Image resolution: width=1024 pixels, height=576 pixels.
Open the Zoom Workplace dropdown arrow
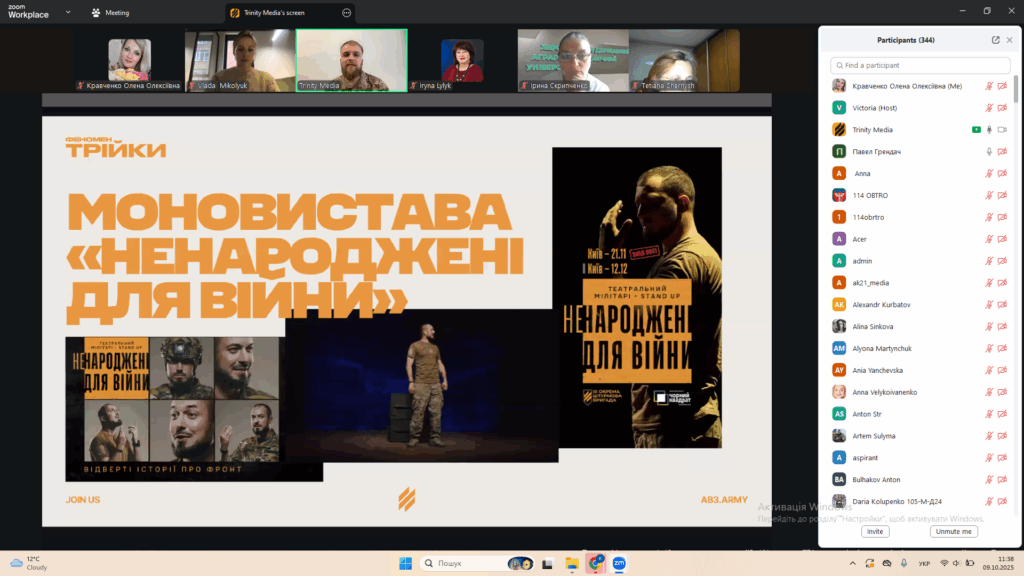67,13
